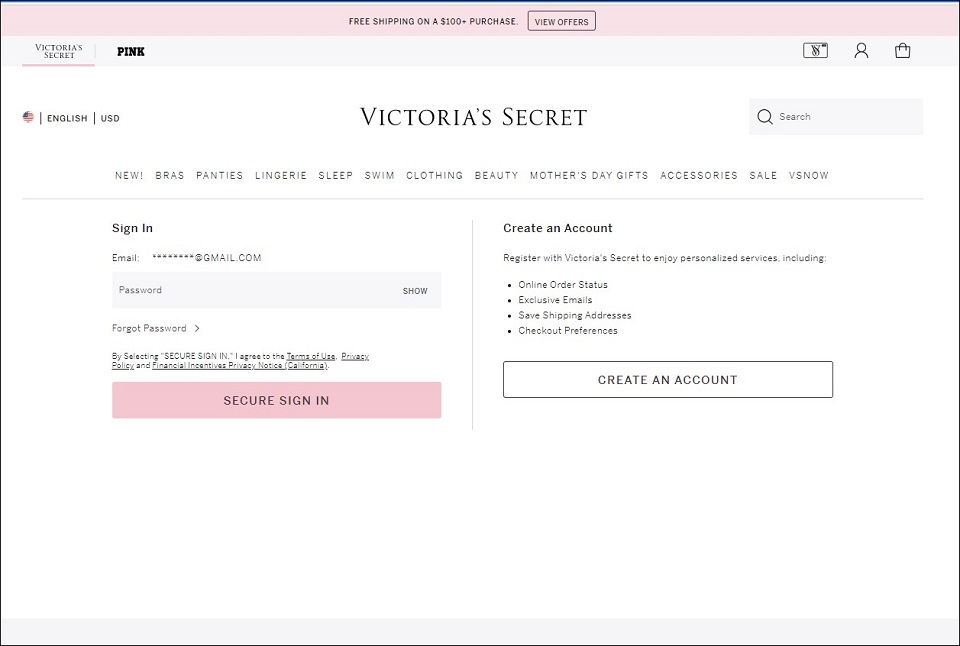Image resolution: width=960 pixels, height=646 pixels.
Task: Open the NEW! menu
Action: [129, 175]
